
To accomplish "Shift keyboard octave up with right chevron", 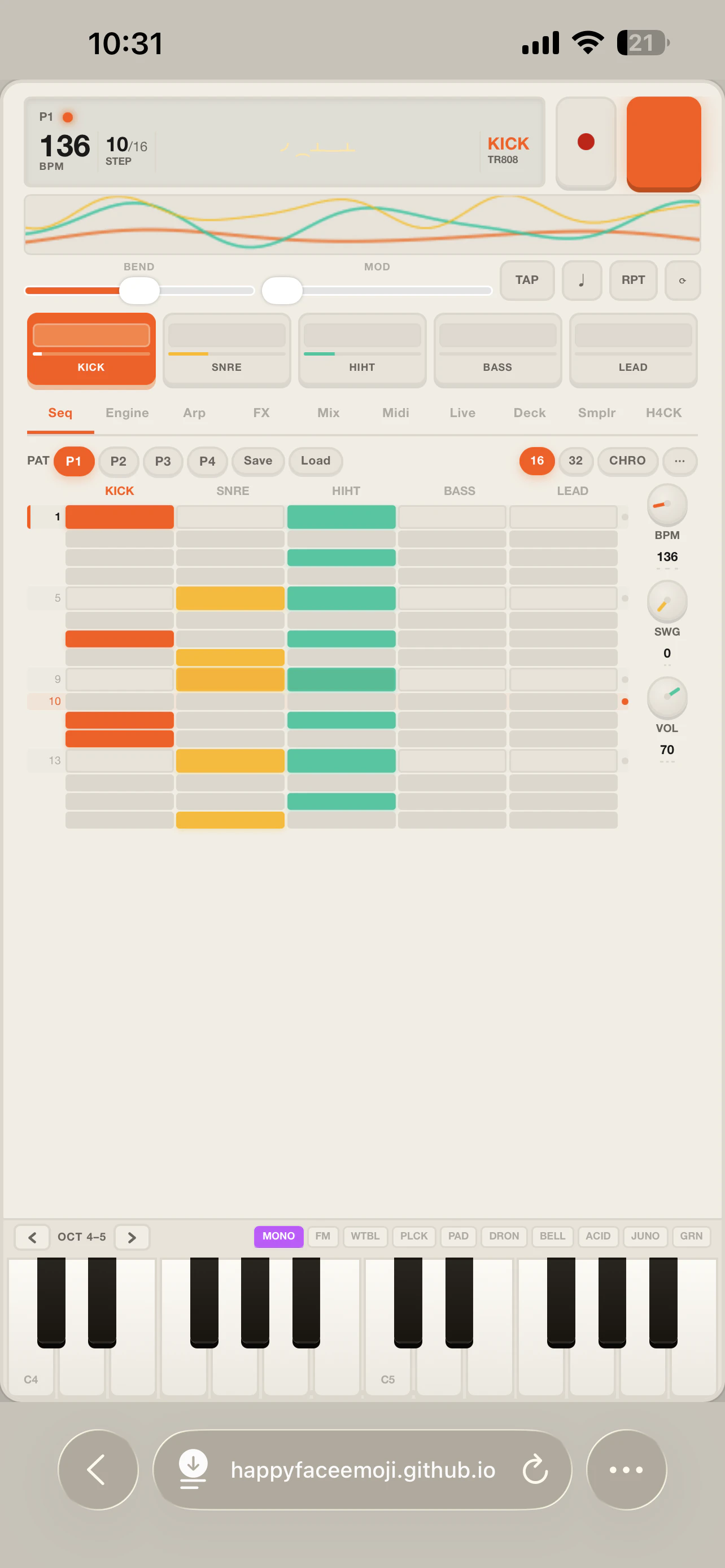I will (x=132, y=1237).
